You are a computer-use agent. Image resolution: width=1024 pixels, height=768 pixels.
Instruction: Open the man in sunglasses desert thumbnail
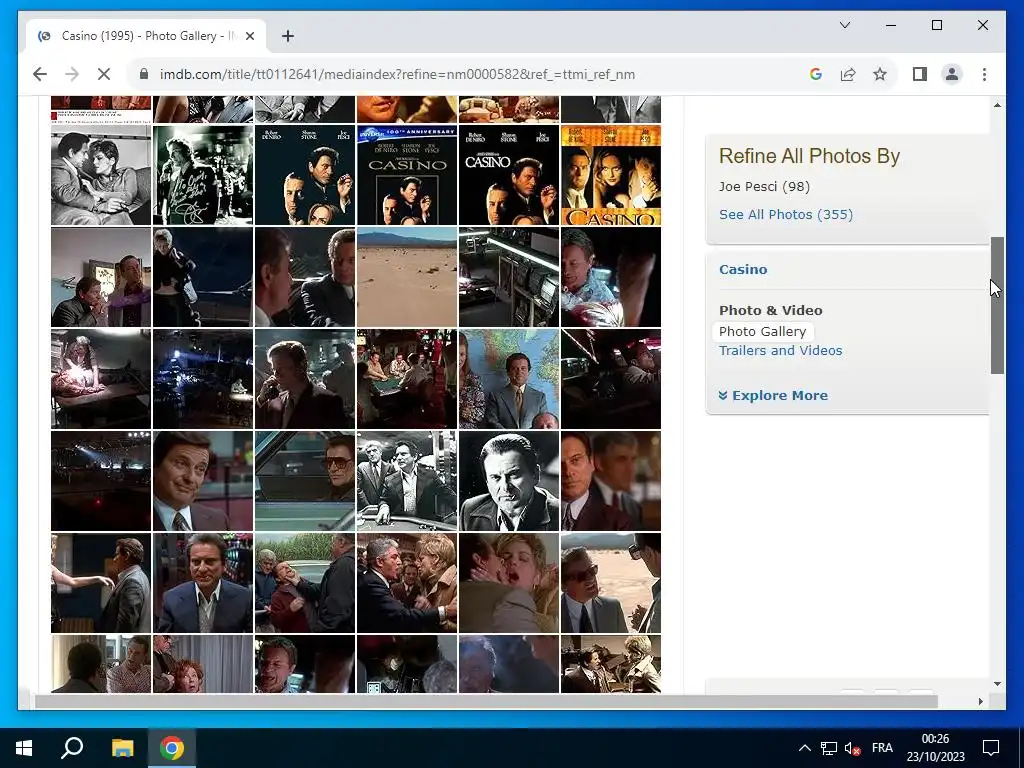pos(611,583)
